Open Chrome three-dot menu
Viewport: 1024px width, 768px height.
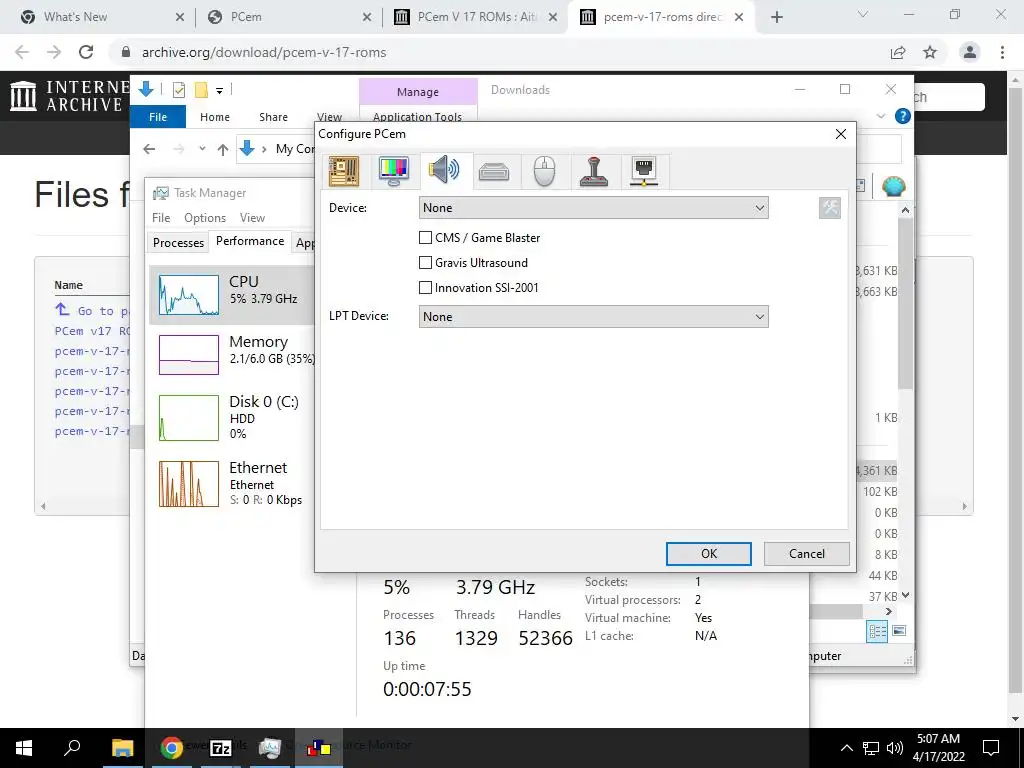point(1002,52)
